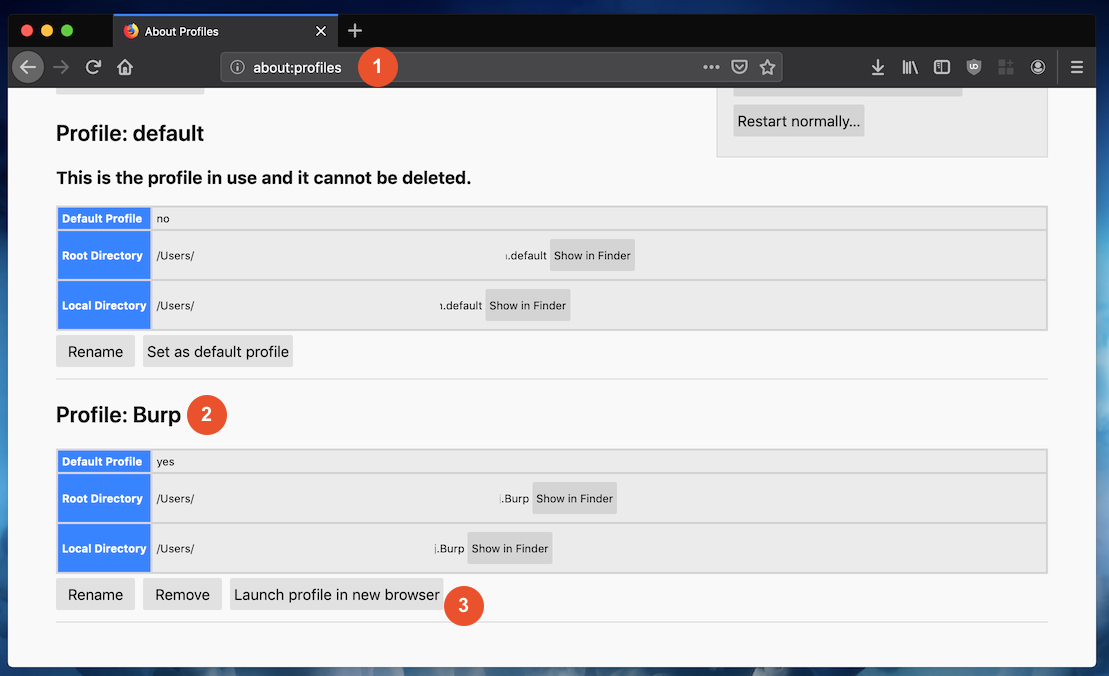Open the Downloads panel

point(878,67)
